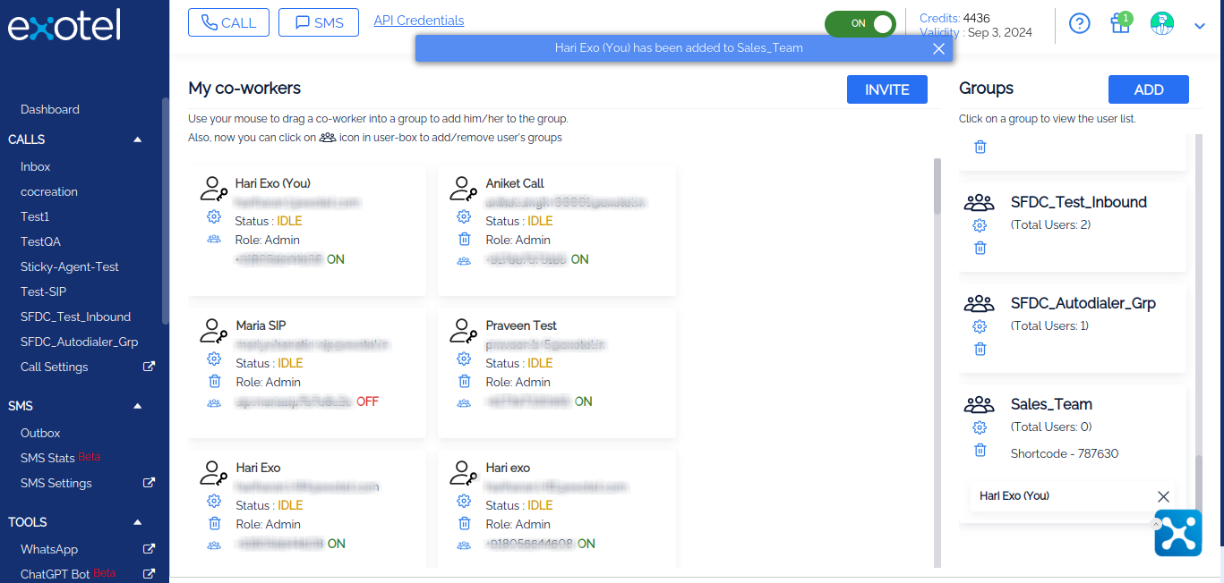Collapse the SMS sidebar section
1224x583 pixels.
pos(138,407)
